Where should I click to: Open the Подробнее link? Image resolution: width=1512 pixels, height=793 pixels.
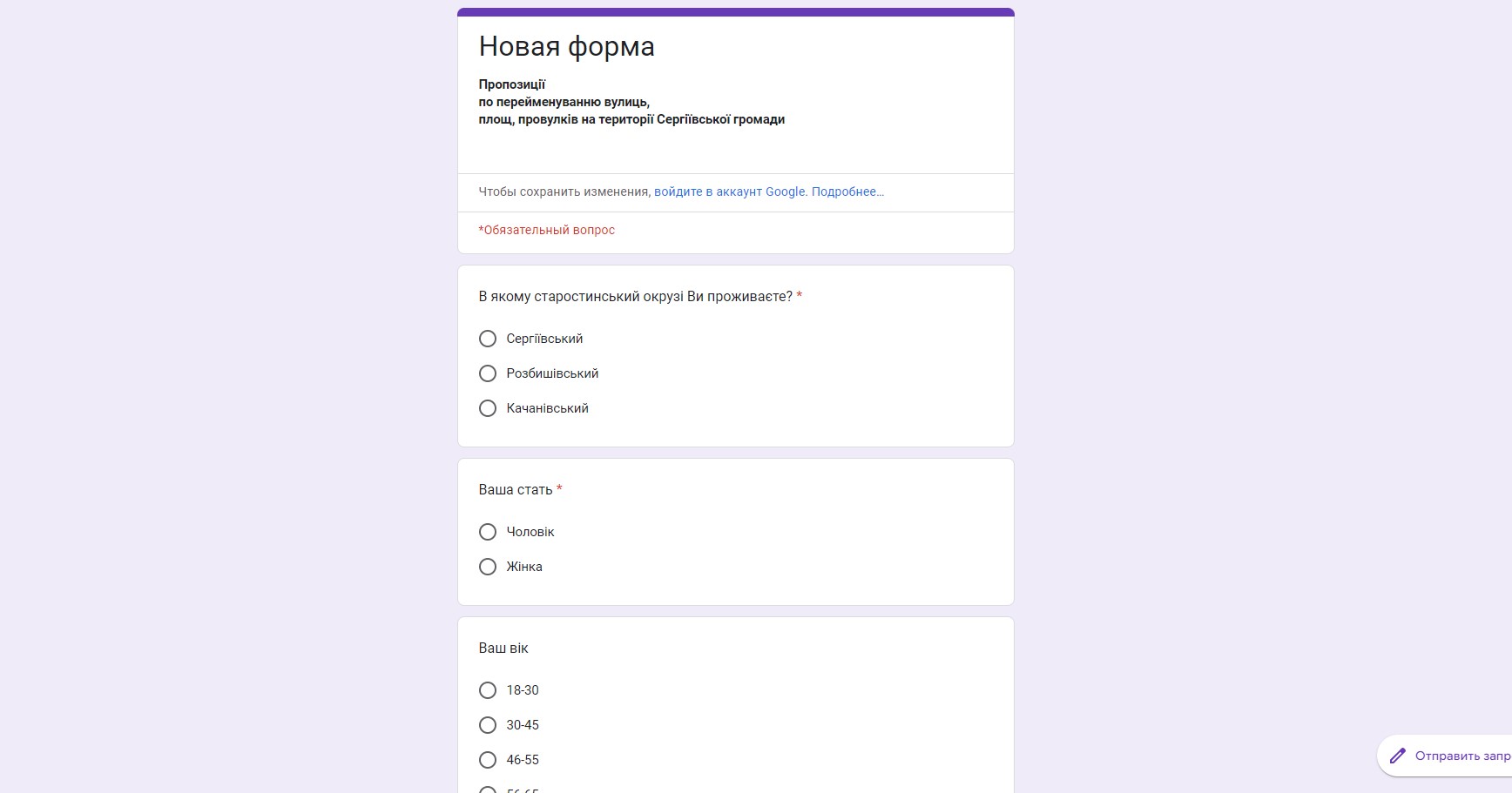(847, 192)
